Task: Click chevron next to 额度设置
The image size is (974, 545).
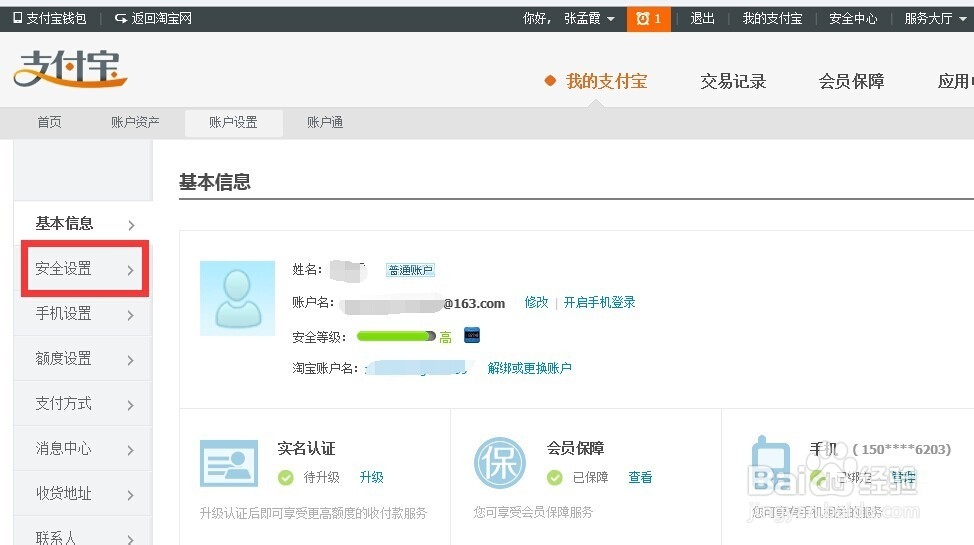Action: pyautogui.click(x=130, y=360)
